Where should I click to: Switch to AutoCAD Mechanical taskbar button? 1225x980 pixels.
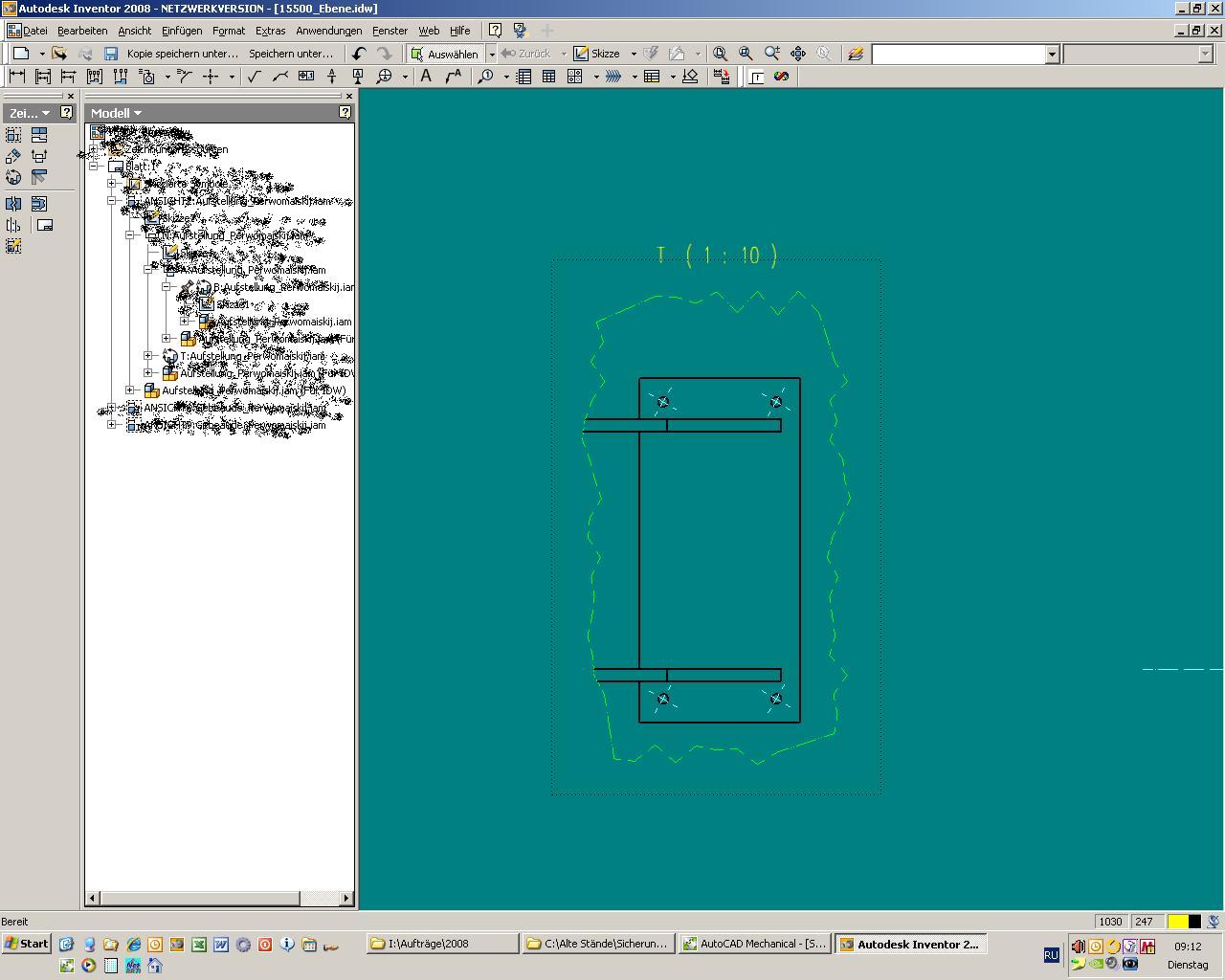point(754,944)
